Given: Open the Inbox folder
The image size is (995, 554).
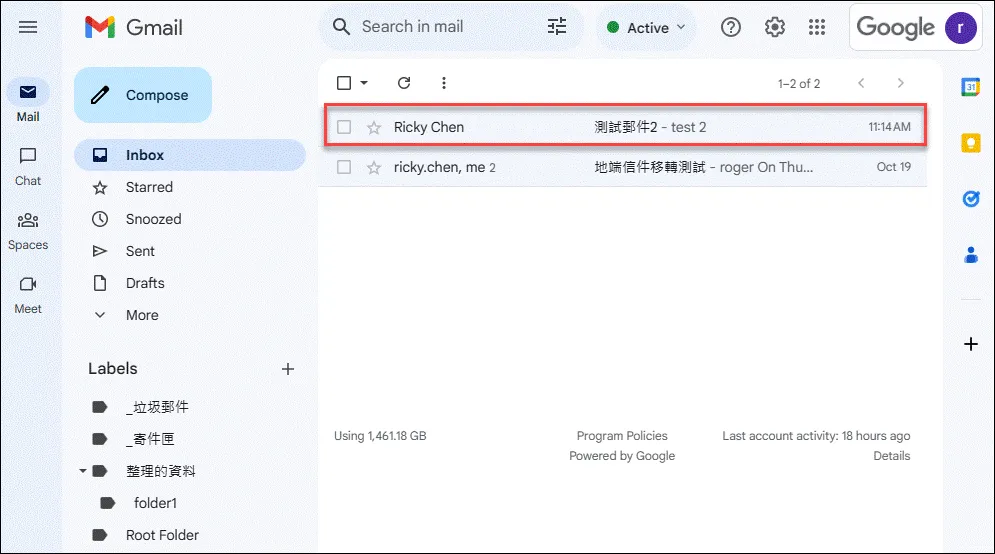Looking at the screenshot, I should pyautogui.click(x=190, y=155).
